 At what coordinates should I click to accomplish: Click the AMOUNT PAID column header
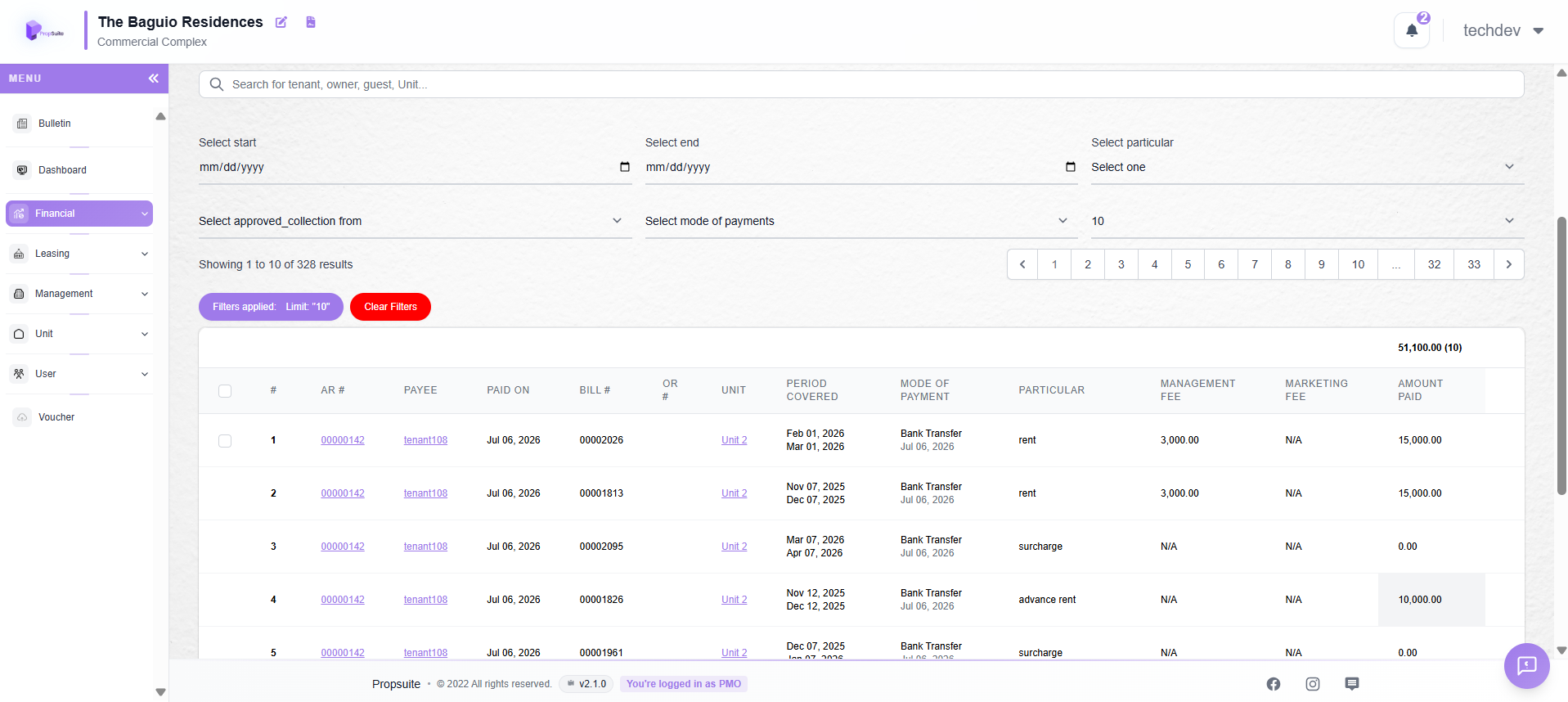pos(1420,390)
